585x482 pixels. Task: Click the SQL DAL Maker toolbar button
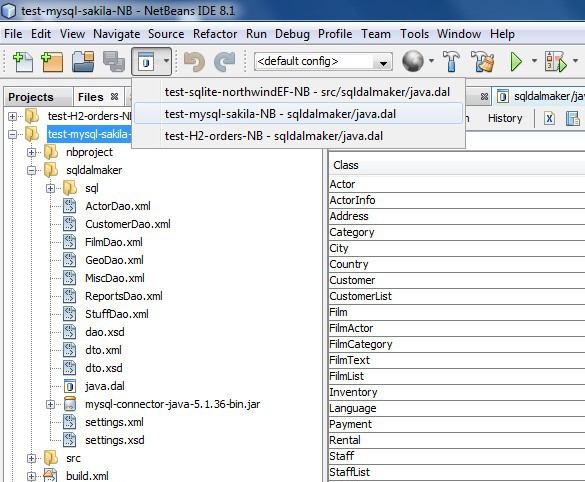pyautogui.click(x=146, y=62)
